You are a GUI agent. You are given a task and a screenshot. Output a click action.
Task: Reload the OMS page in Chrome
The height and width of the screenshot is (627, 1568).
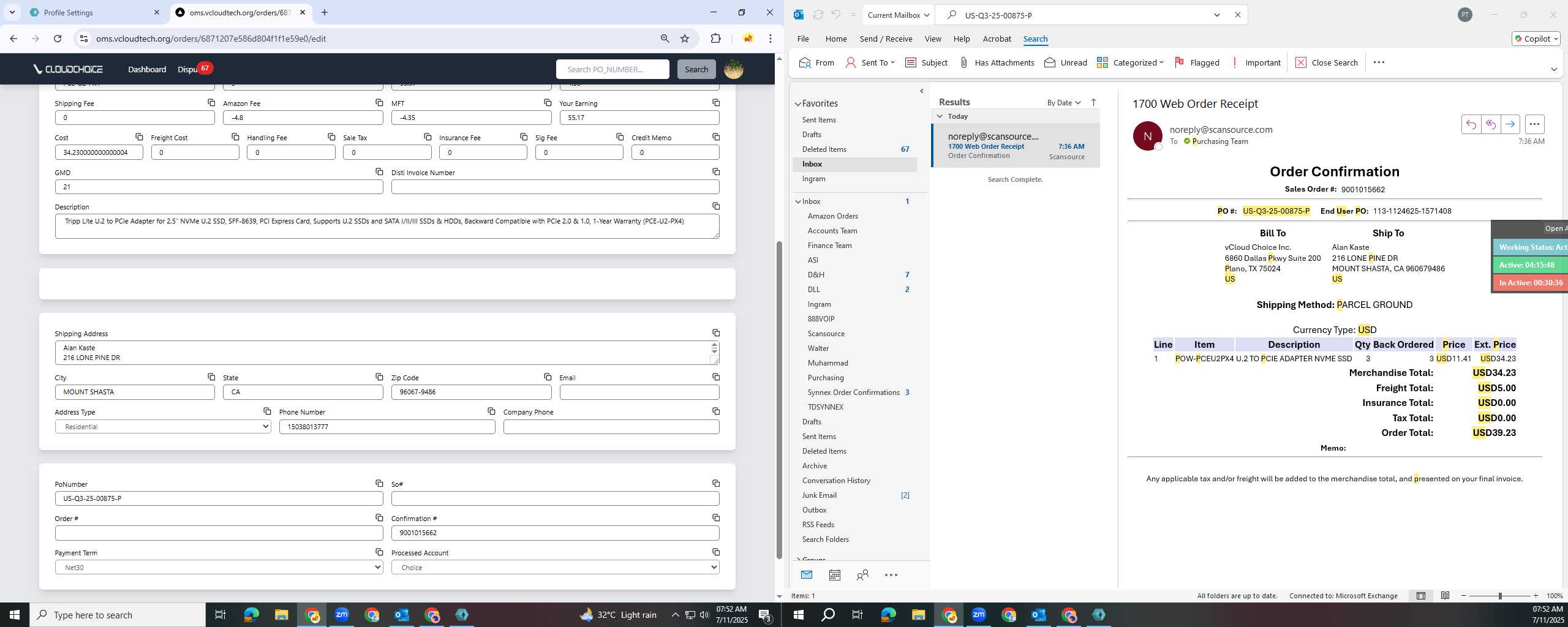point(58,39)
